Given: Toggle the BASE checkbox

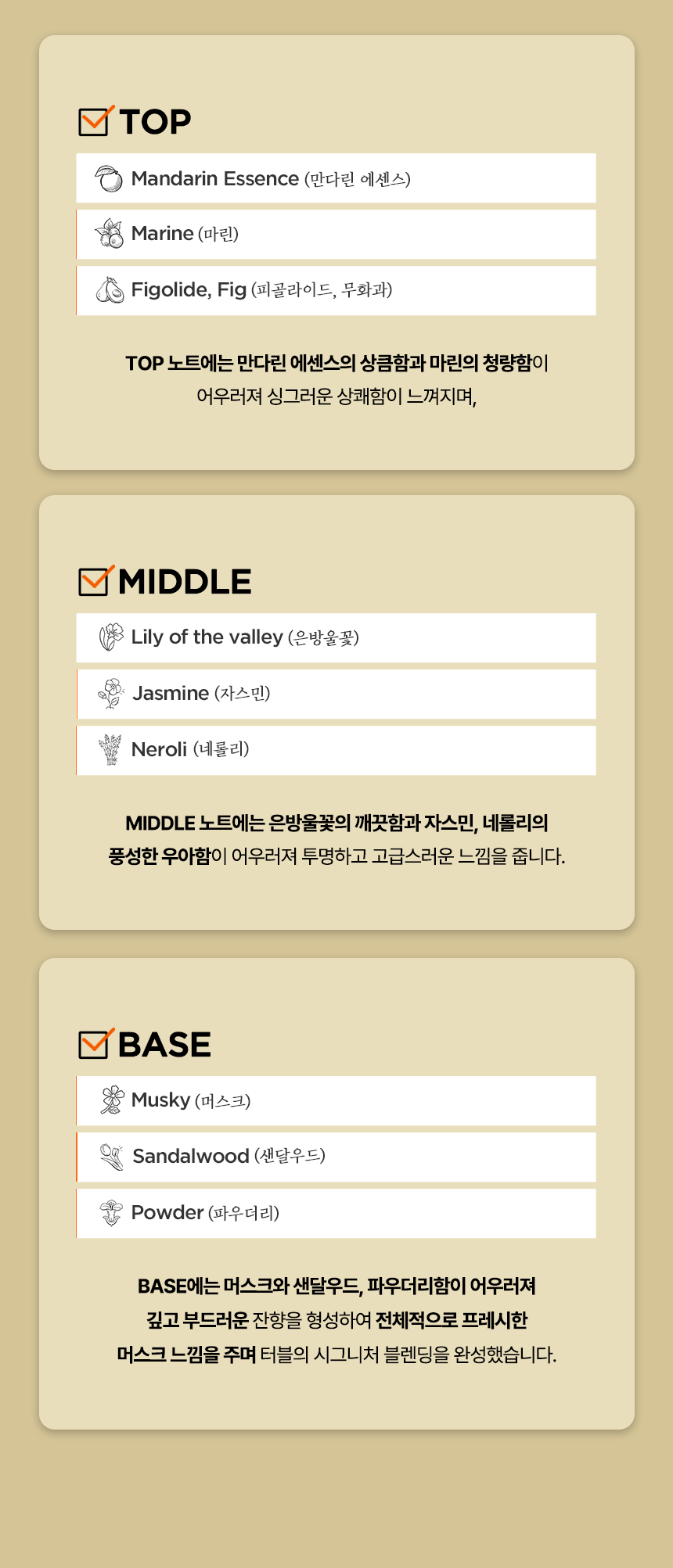Looking at the screenshot, I should point(95,1044).
